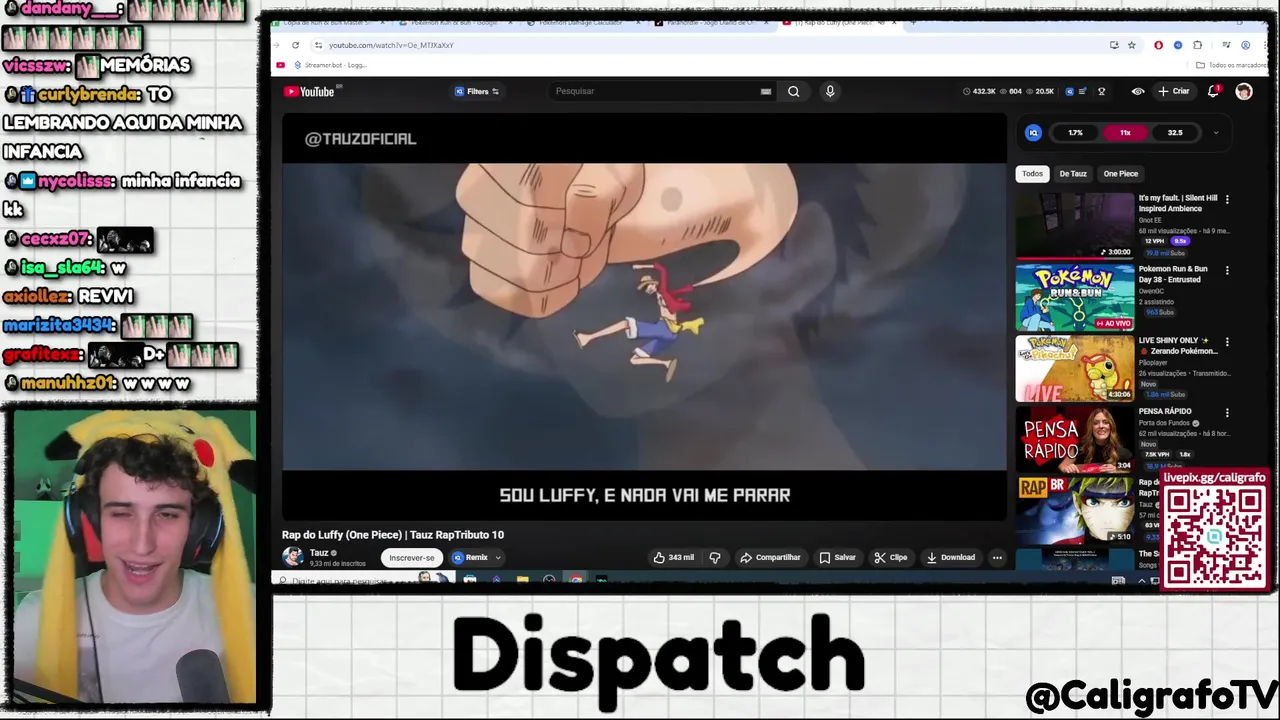Click the 32.5 stat pill

pyautogui.click(x=1175, y=133)
